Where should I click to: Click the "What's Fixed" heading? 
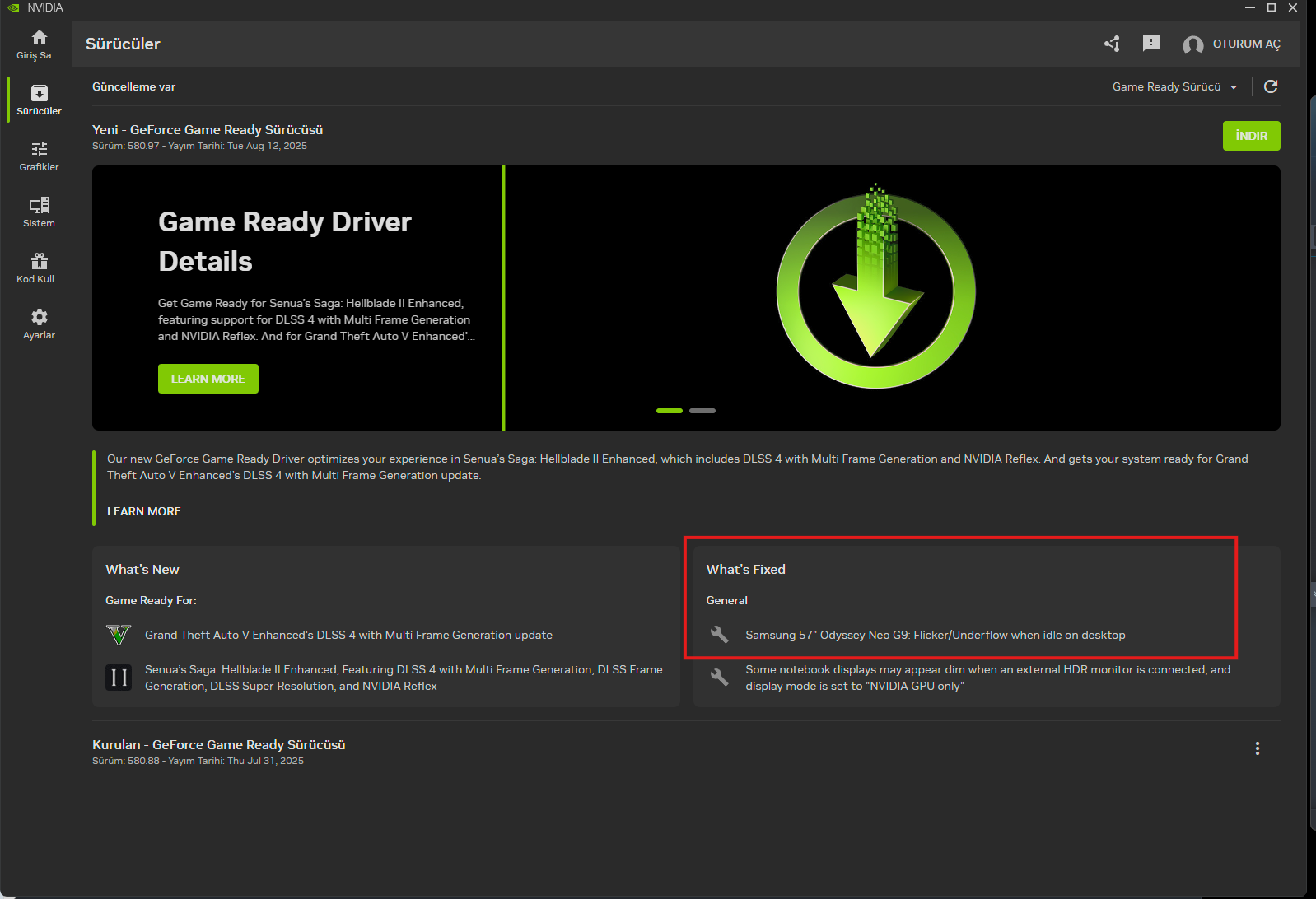click(746, 570)
